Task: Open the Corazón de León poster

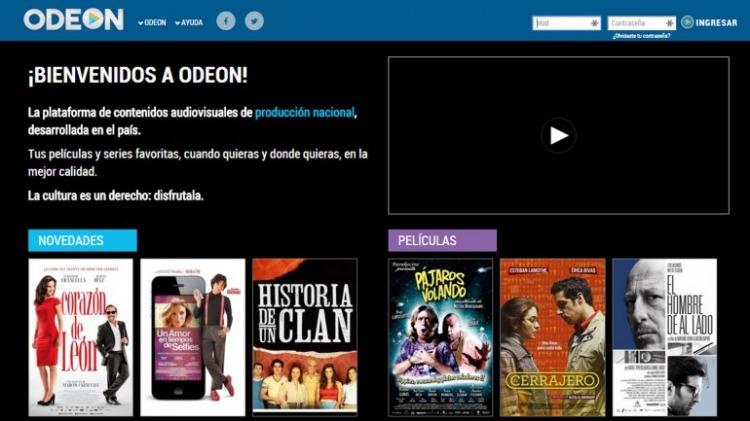Action: coord(81,337)
